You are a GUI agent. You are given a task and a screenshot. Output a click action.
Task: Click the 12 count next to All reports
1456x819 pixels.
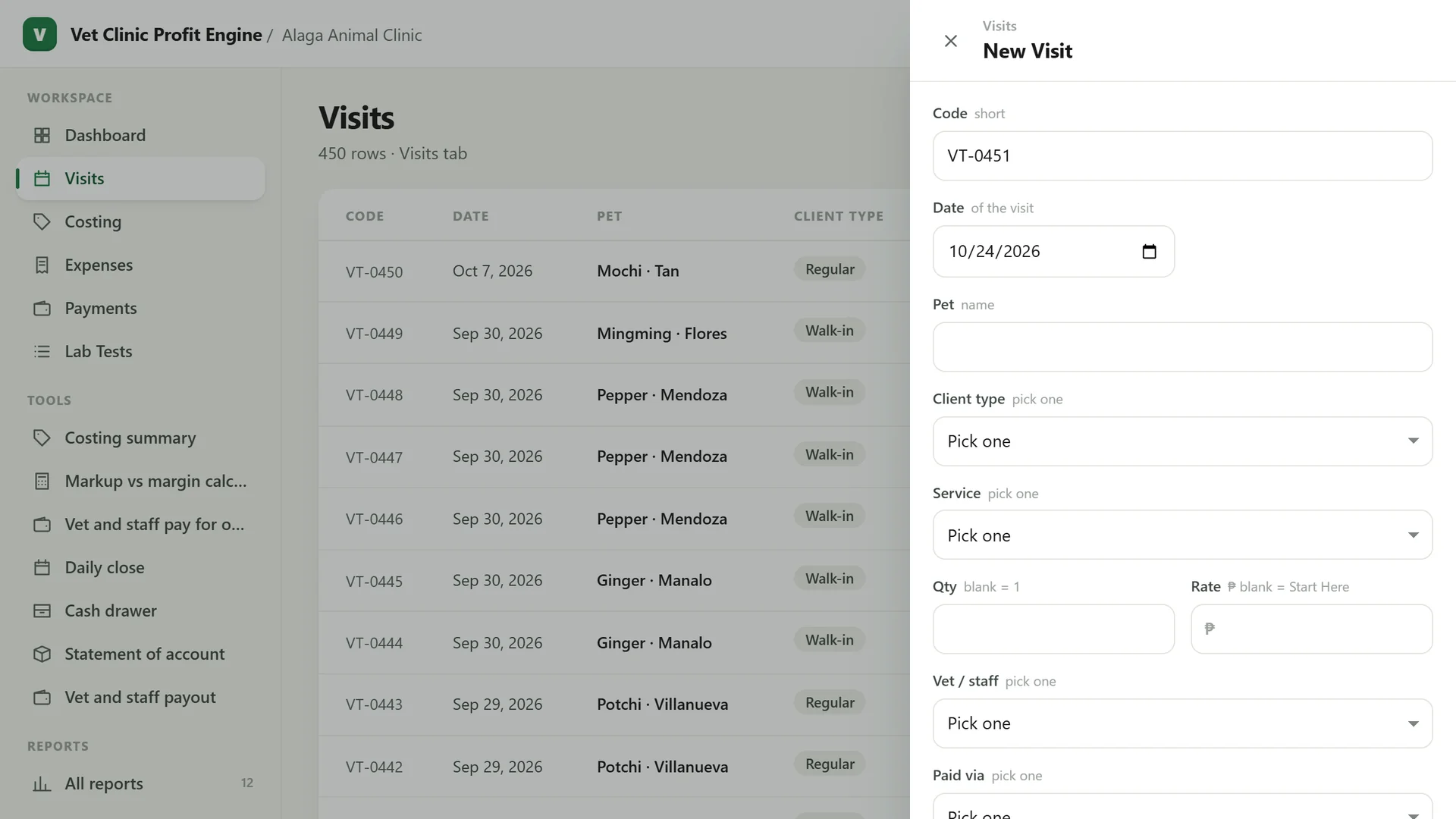click(x=247, y=783)
